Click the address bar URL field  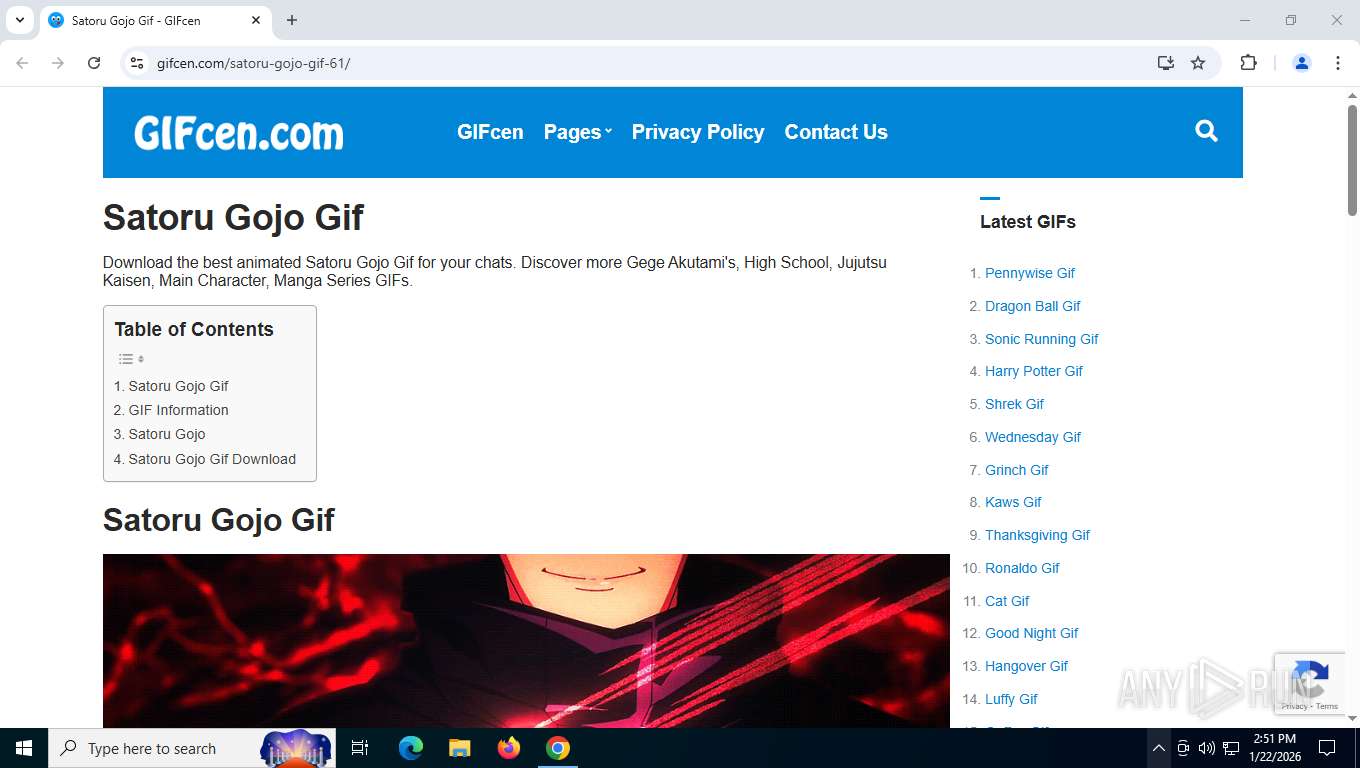click(x=640, y=63)
